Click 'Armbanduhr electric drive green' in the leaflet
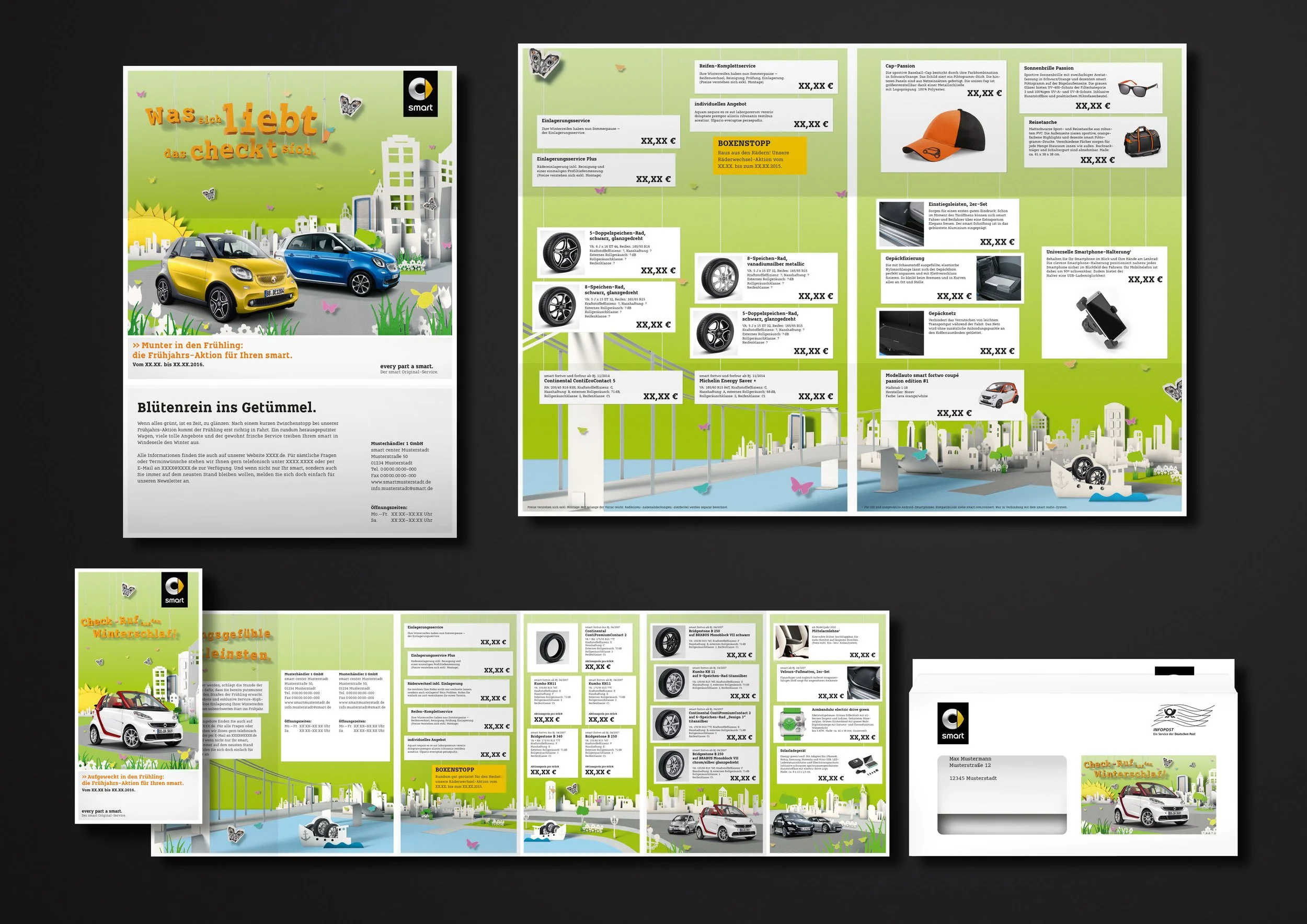This screenshot has width=1307, height=924. 840,710
